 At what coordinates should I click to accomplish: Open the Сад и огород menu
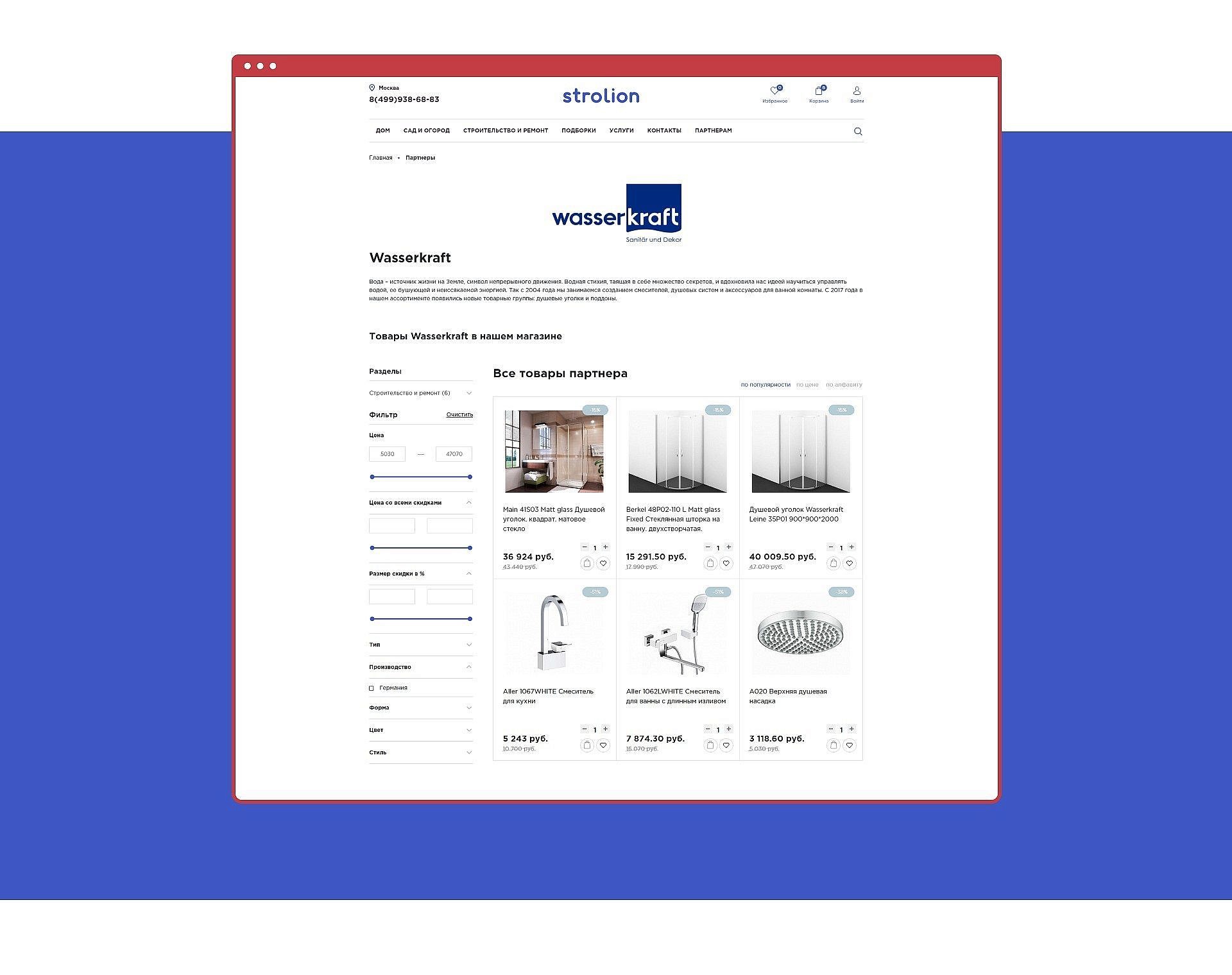click(x=426, y=131)
